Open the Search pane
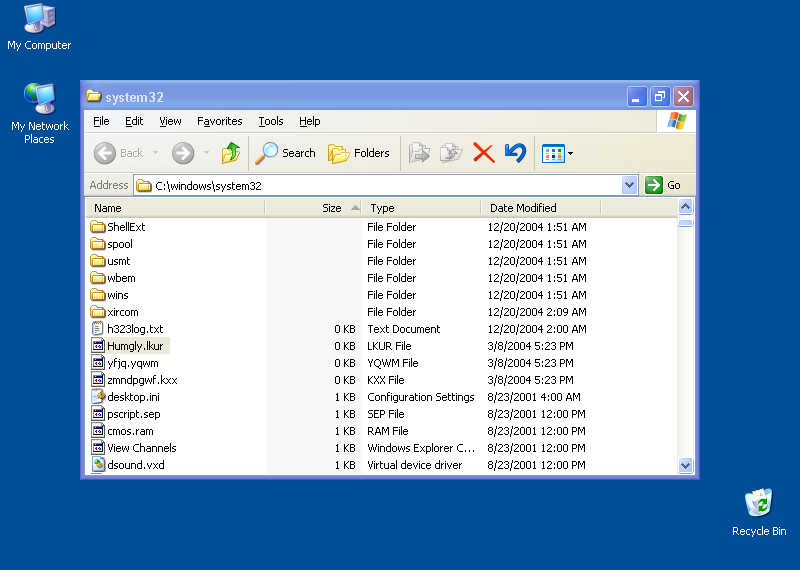This screenshot has width=800, height=570. pyautogui.click(x=285, y=153)
